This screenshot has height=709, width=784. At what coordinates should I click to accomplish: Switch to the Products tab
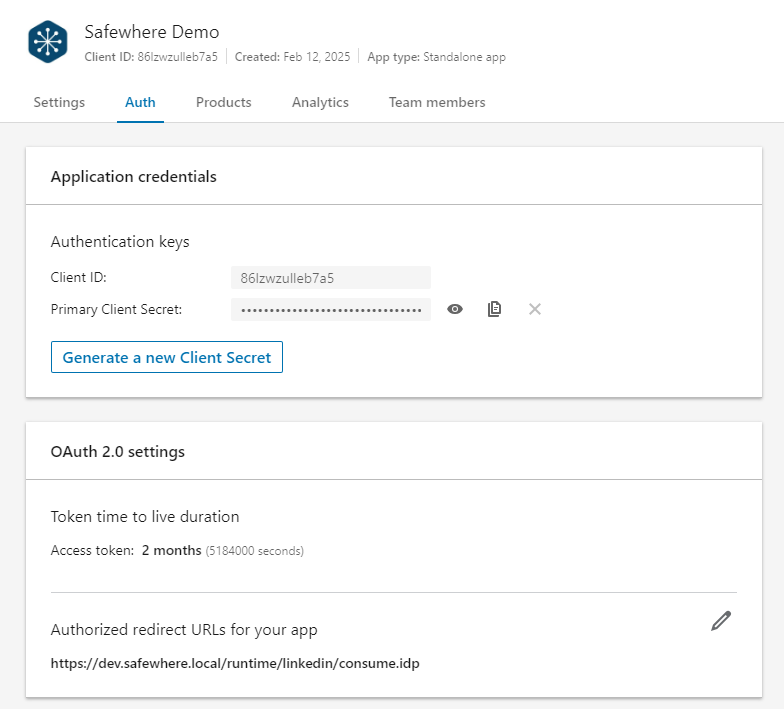[223, 102]
